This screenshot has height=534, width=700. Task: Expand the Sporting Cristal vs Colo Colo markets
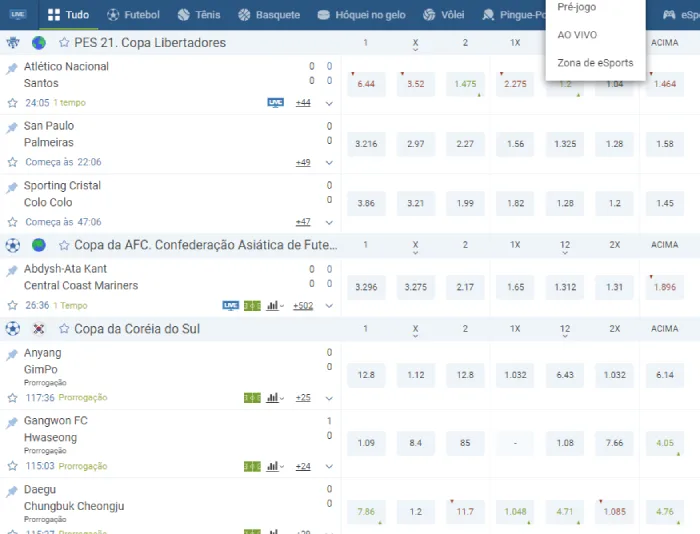click(x=329, y=222)
